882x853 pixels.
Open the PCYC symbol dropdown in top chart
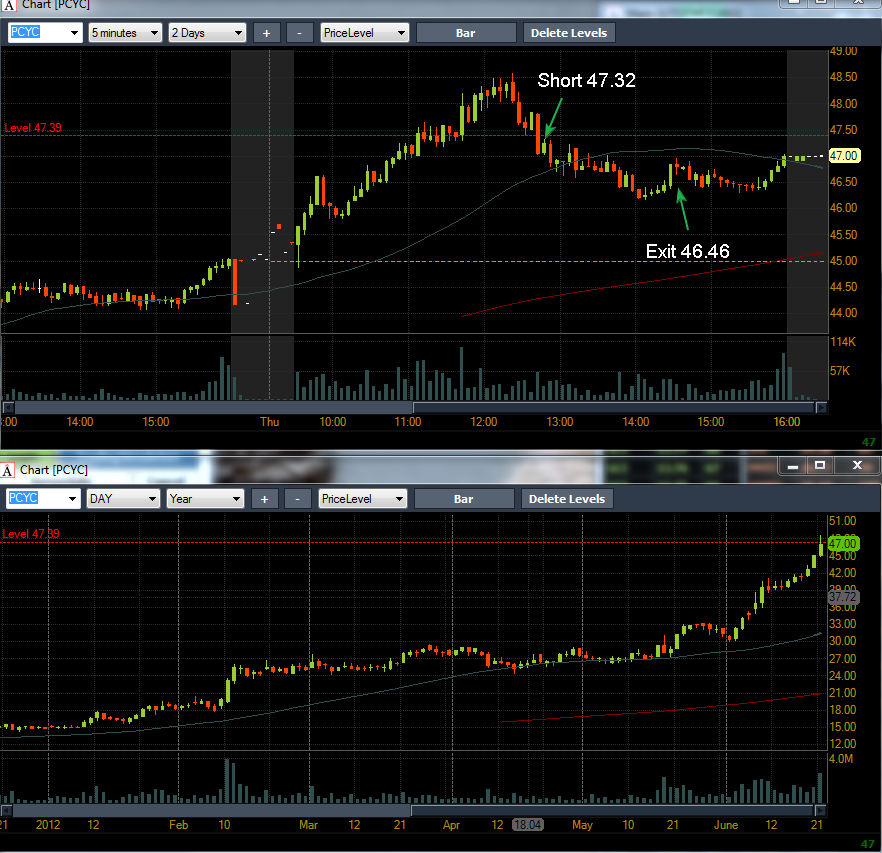[74, 33]
